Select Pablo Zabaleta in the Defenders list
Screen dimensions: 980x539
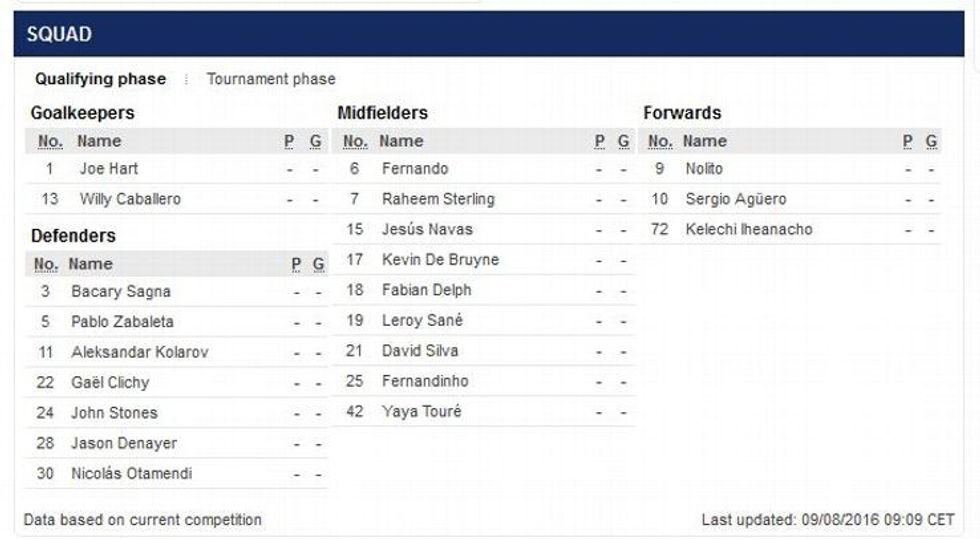[x=122, y=322]
